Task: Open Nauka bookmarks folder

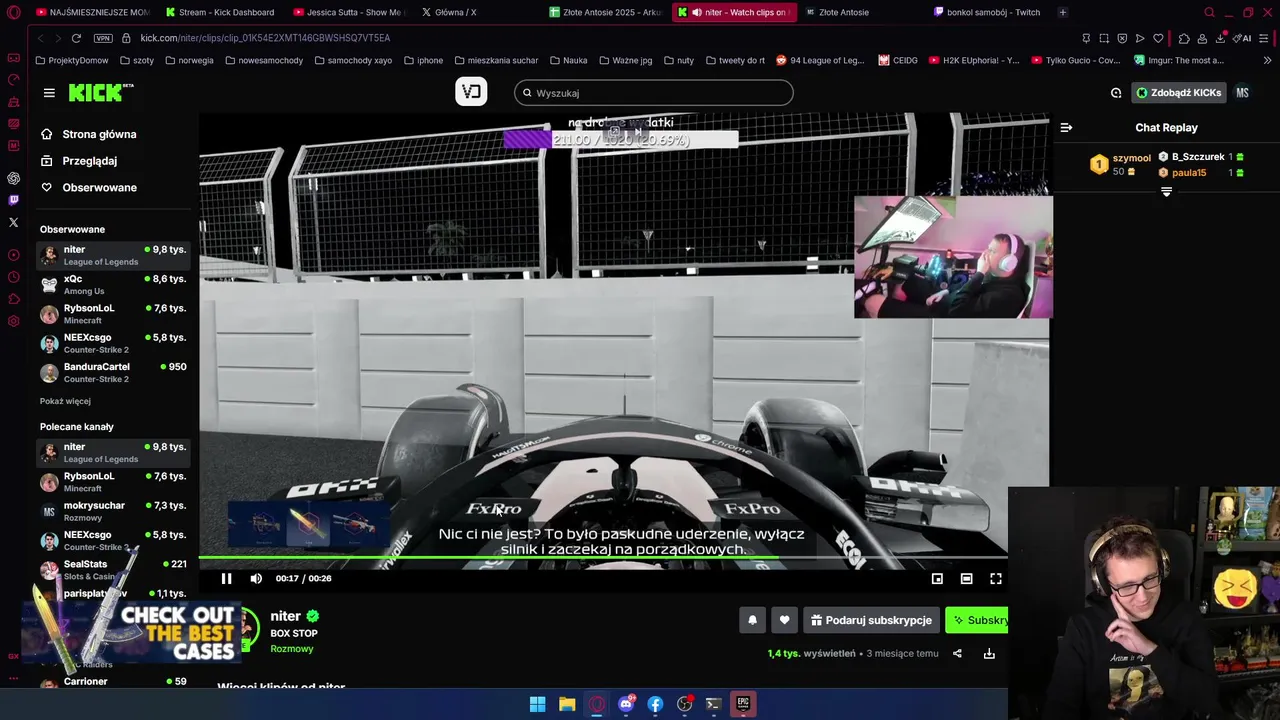Action: point(568,60)
